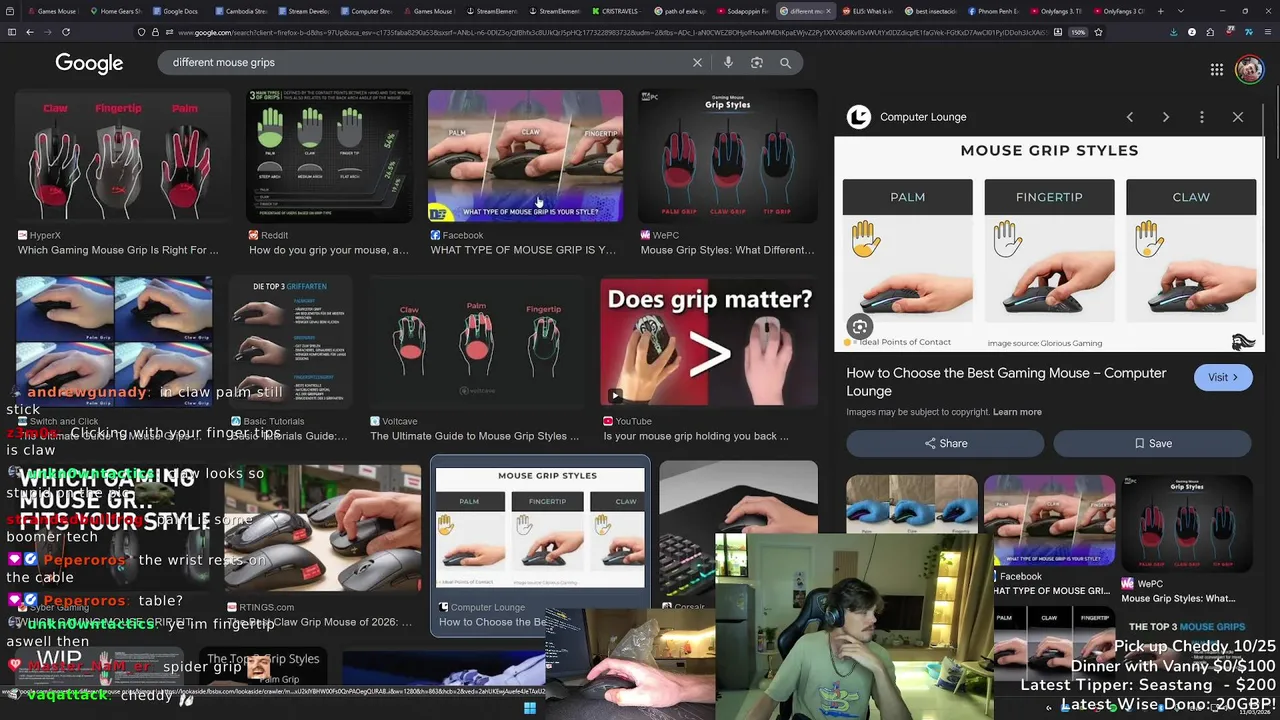Open 'Which Gaming Mouse Grip Is Right' link

click(118, 250)
